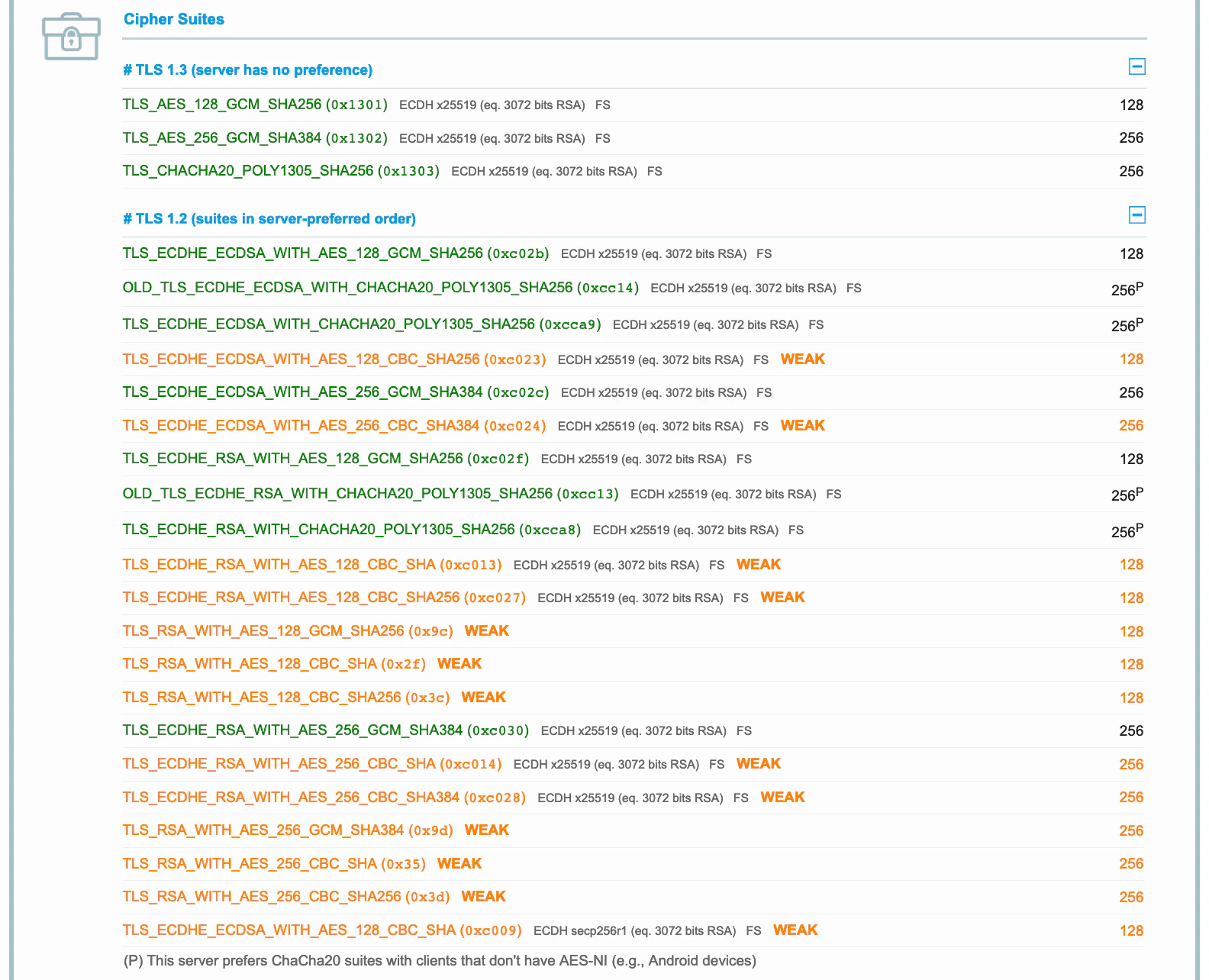Collapse the TLS 1.2 section using its minus box

1136,214
